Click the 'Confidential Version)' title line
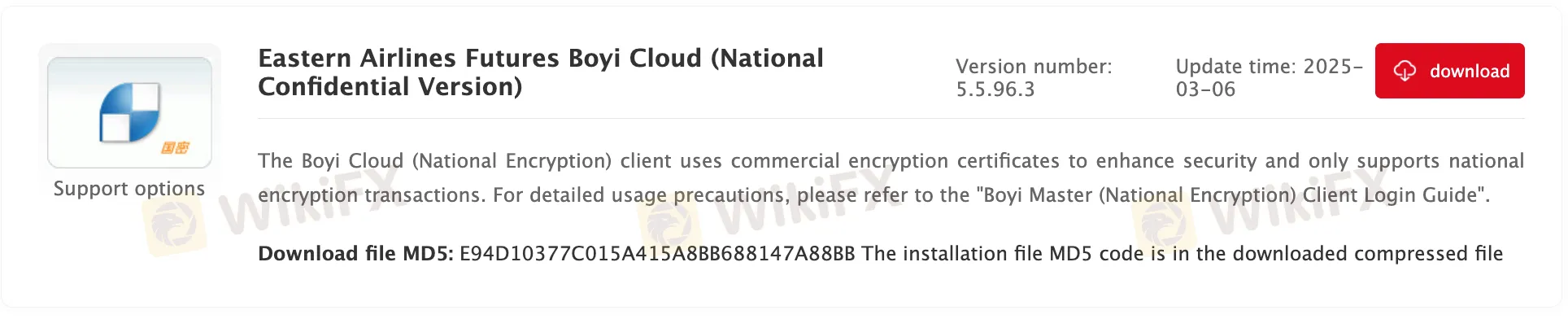The image size is (1568, 332). pos(390,87)
